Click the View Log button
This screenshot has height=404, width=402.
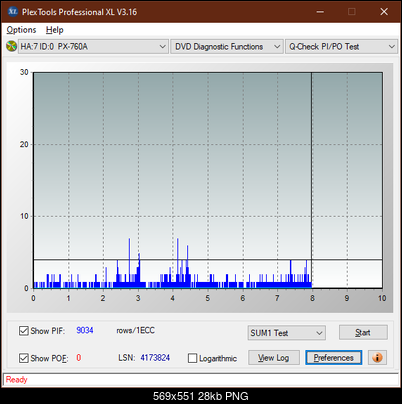click(x=274, y=358)
